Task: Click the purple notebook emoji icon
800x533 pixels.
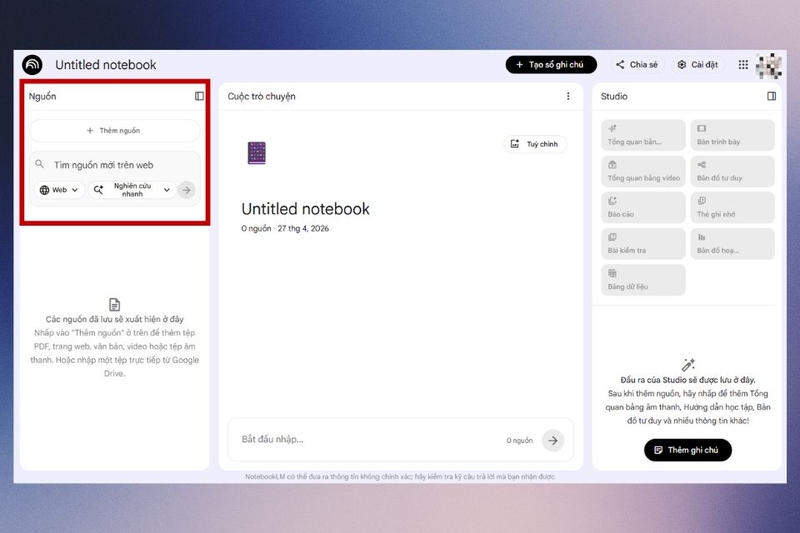Action: (257, 153)
